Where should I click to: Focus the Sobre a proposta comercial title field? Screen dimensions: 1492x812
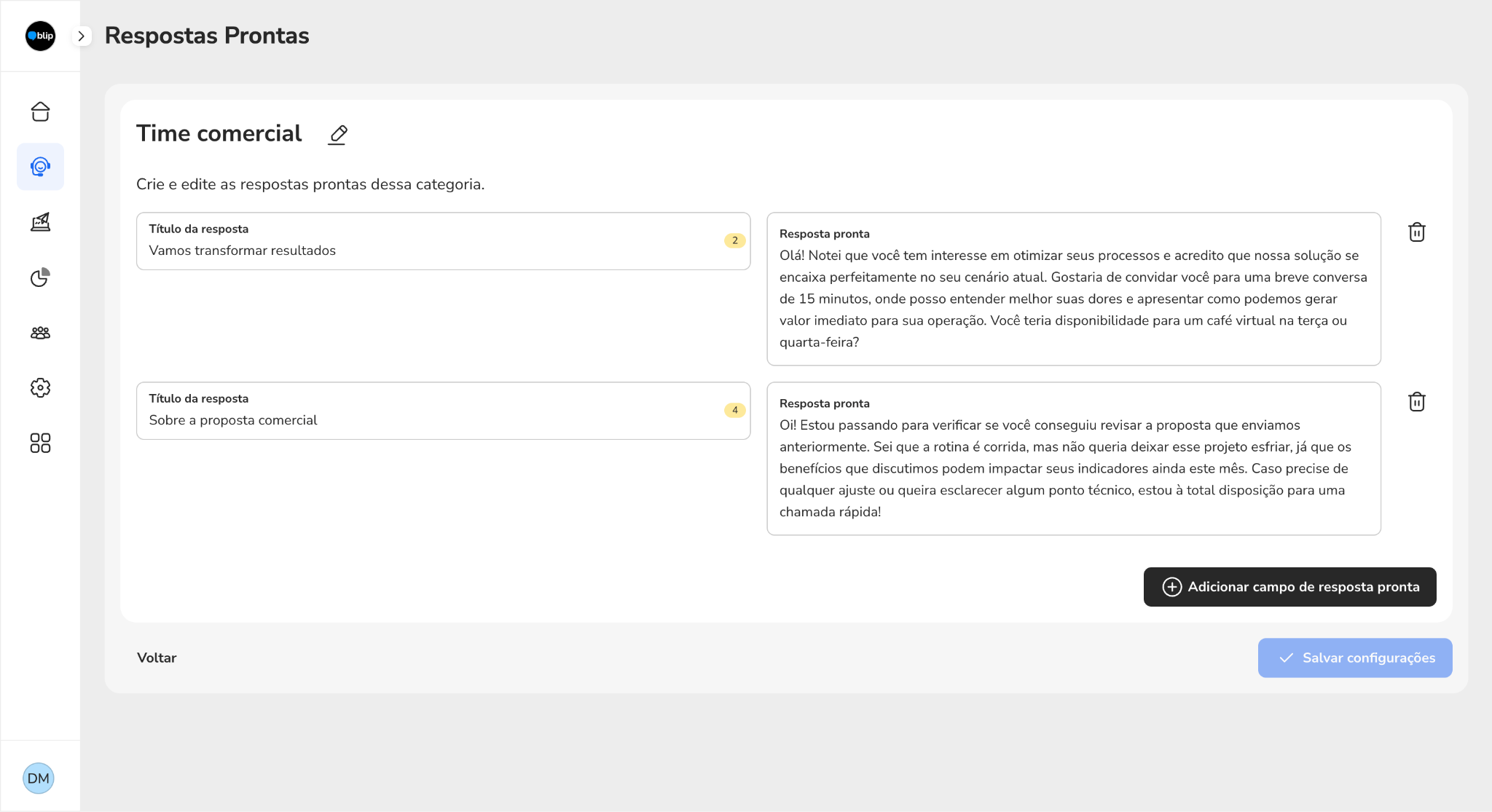tap(443, 411)
